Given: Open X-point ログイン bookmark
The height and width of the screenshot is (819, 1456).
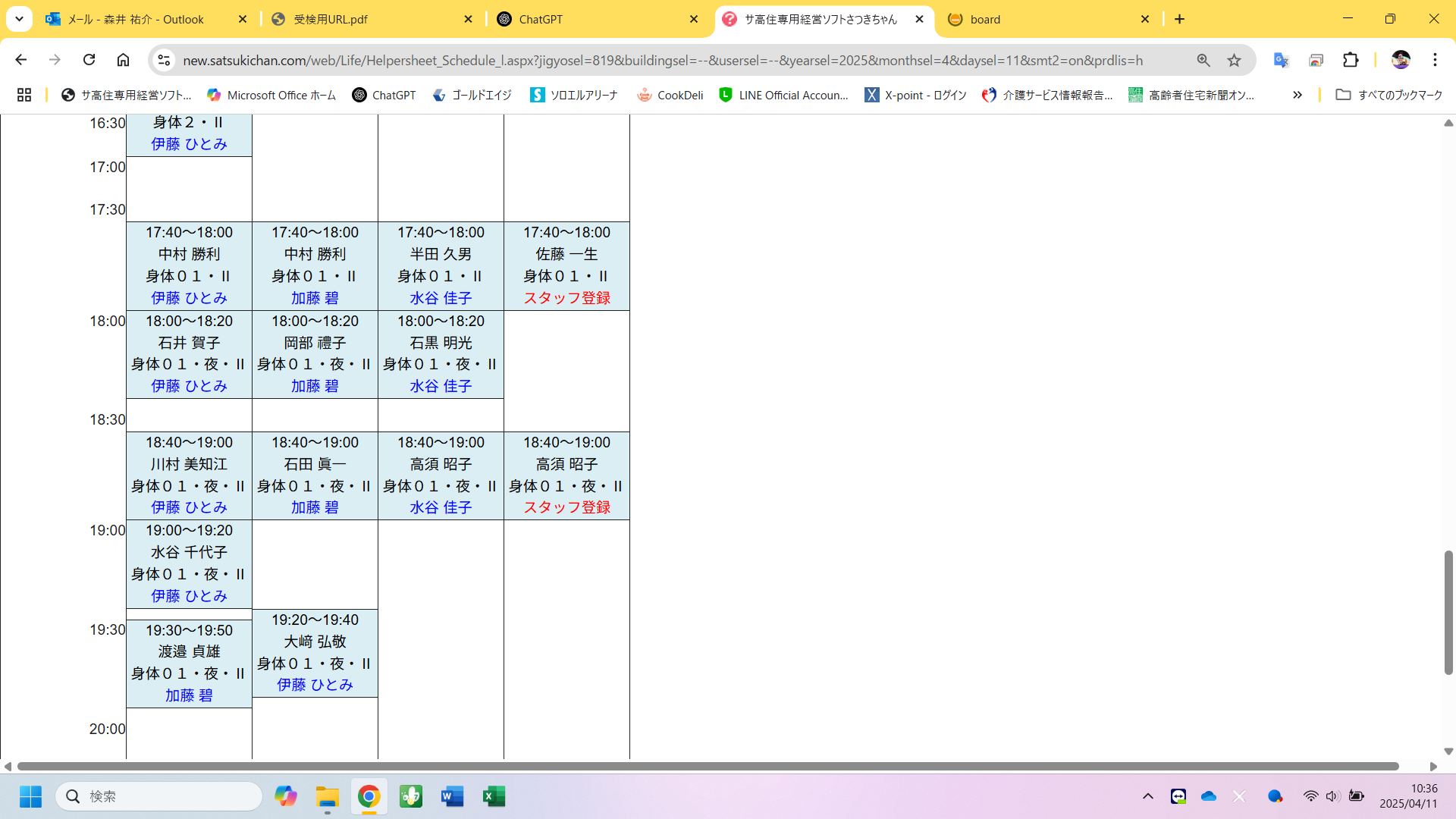Looking at the screenshot, I should (916, 95).
